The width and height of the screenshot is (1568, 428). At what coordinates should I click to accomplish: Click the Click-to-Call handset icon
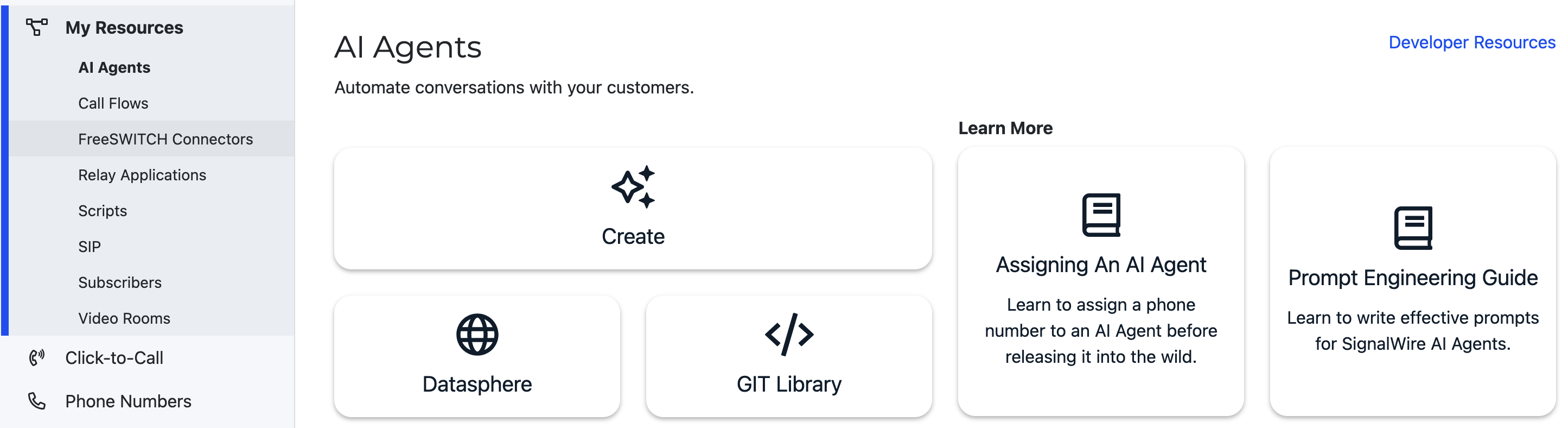coord(36,358)
